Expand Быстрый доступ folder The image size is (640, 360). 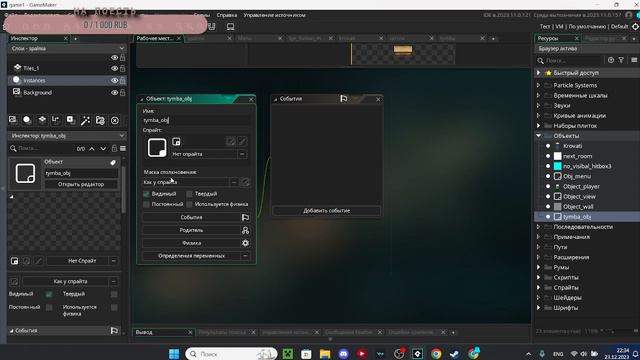coord(538,73)
